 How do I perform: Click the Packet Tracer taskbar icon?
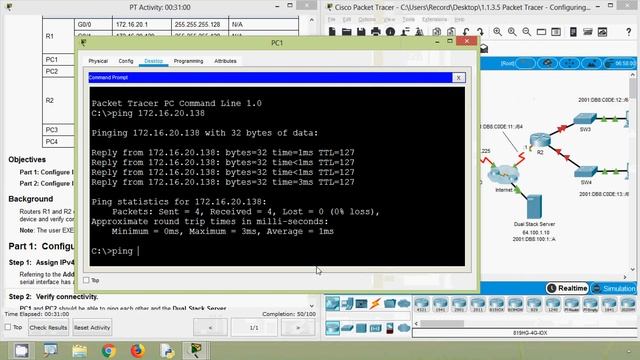click(x=196, y=350)
